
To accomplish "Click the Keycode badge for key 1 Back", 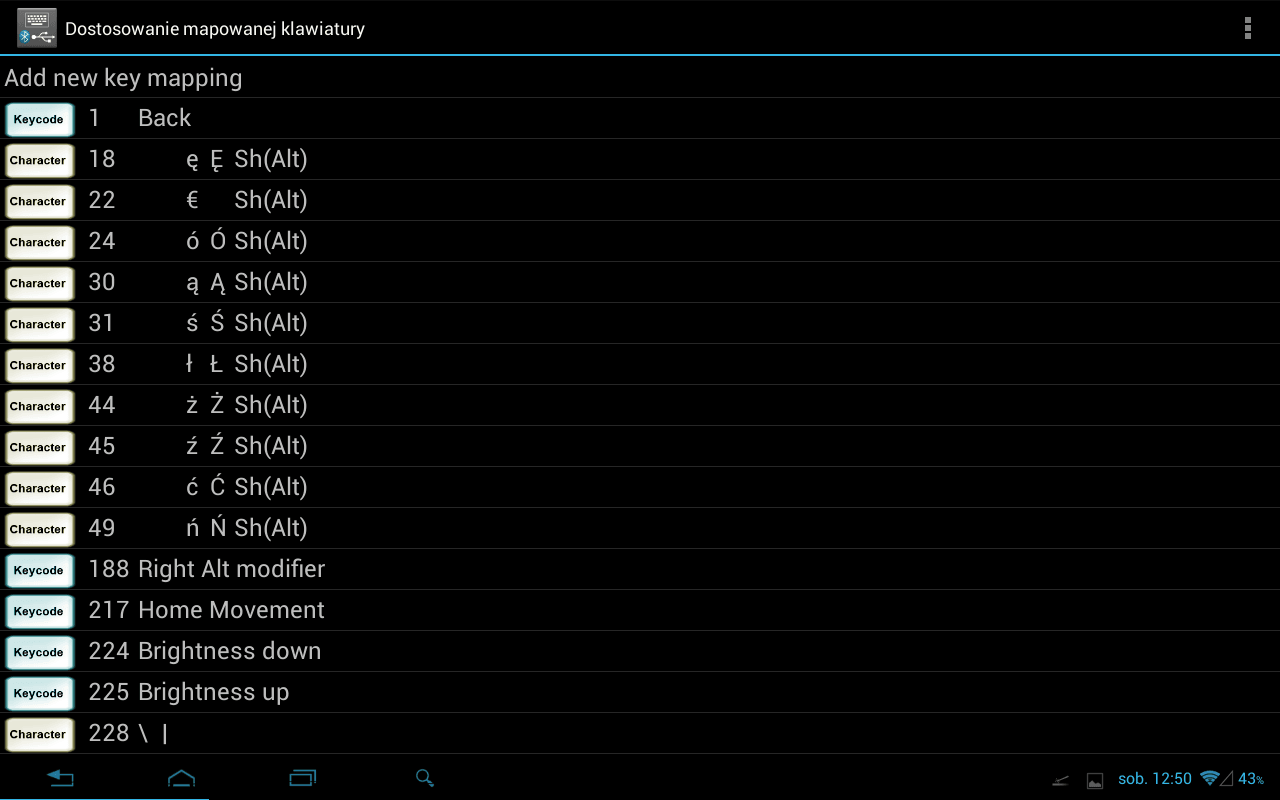I will coord(39,119).
